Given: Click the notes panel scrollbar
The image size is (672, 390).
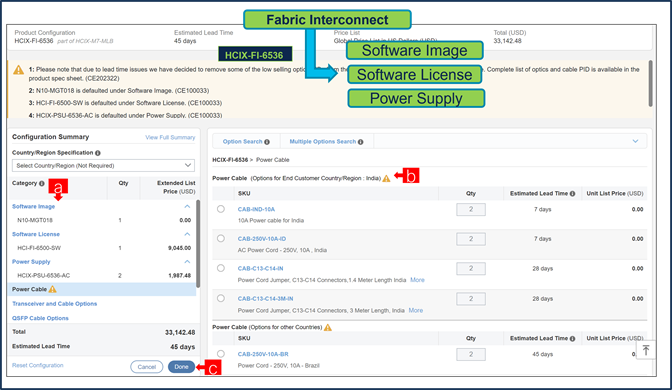Looking at the screenshot, I should click(651, 84).
